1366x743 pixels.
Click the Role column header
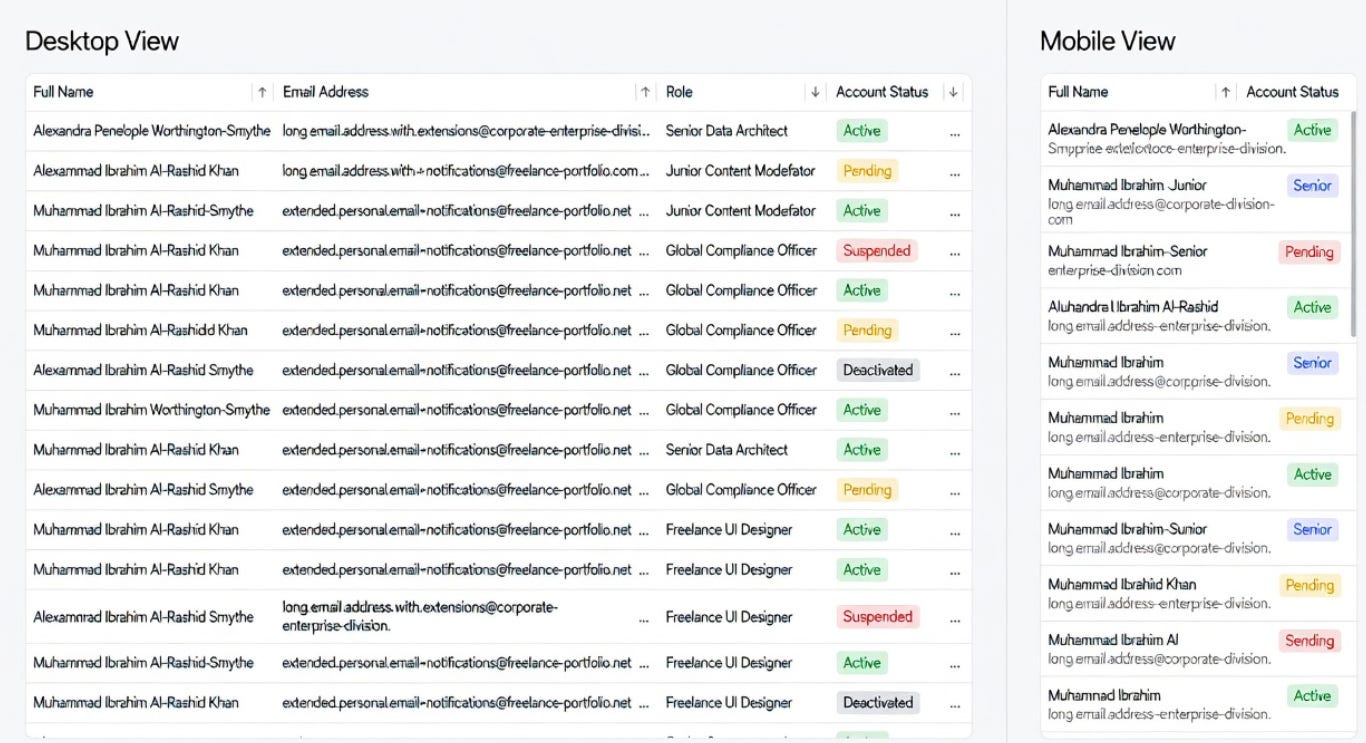coord(679,92)
